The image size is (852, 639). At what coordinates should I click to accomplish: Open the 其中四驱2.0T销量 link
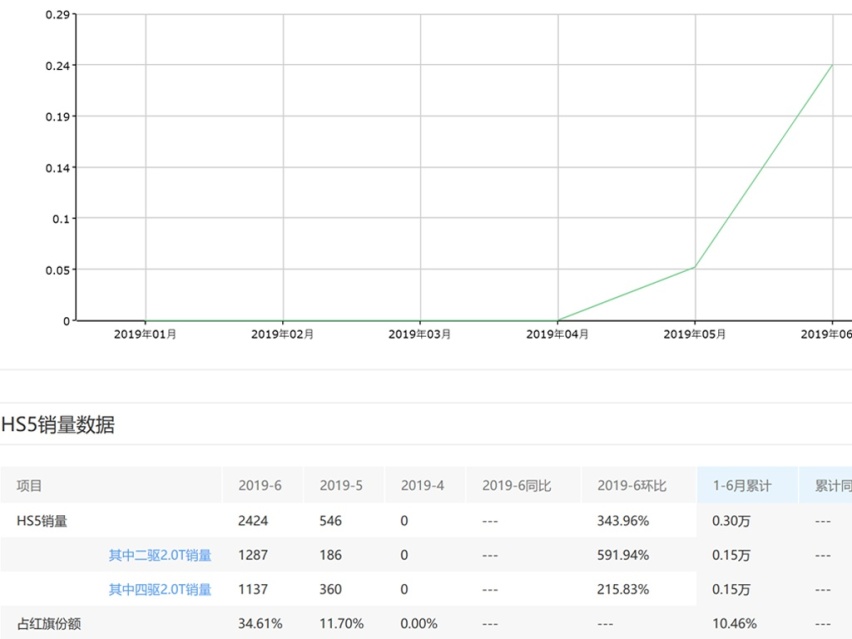click(160, 590)
